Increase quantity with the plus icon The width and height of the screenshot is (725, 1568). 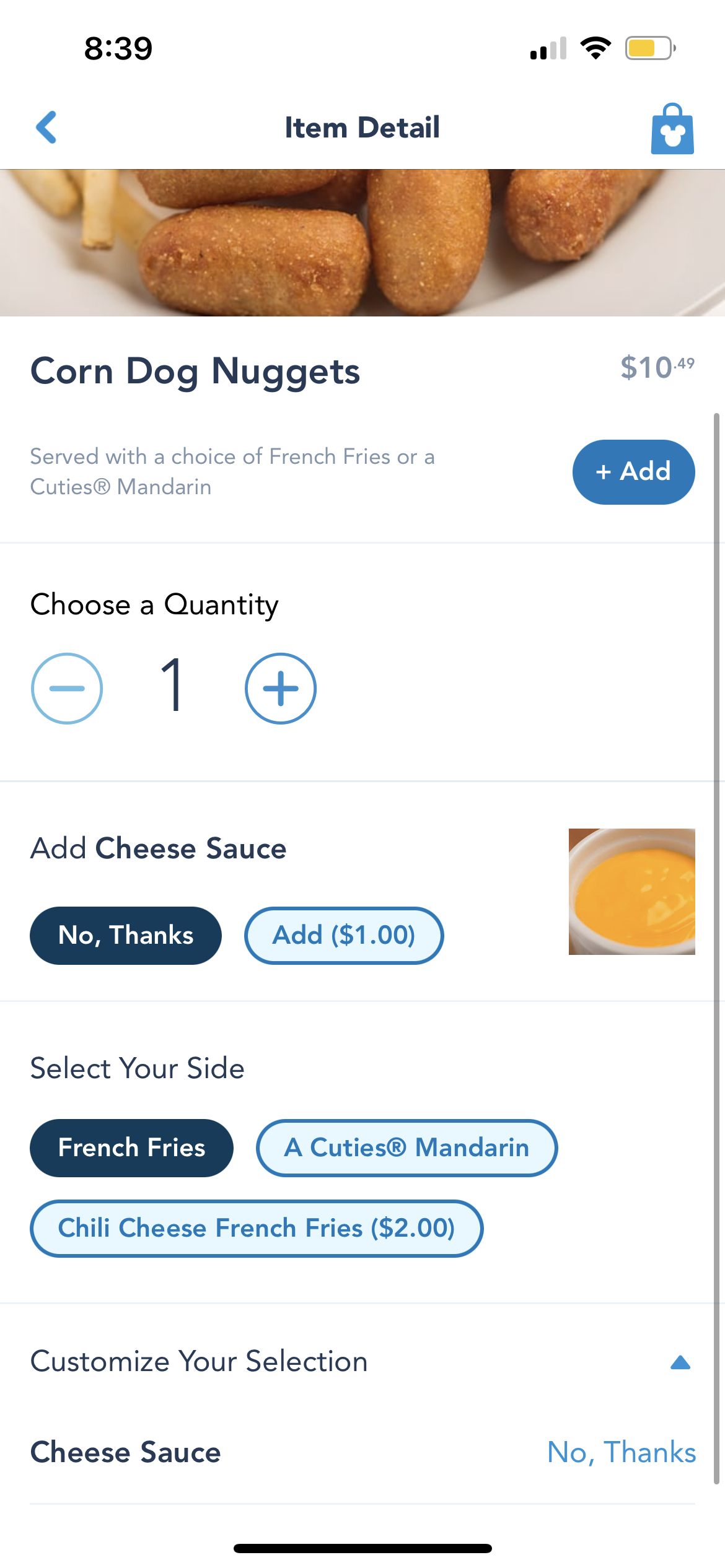click(281, 689)
